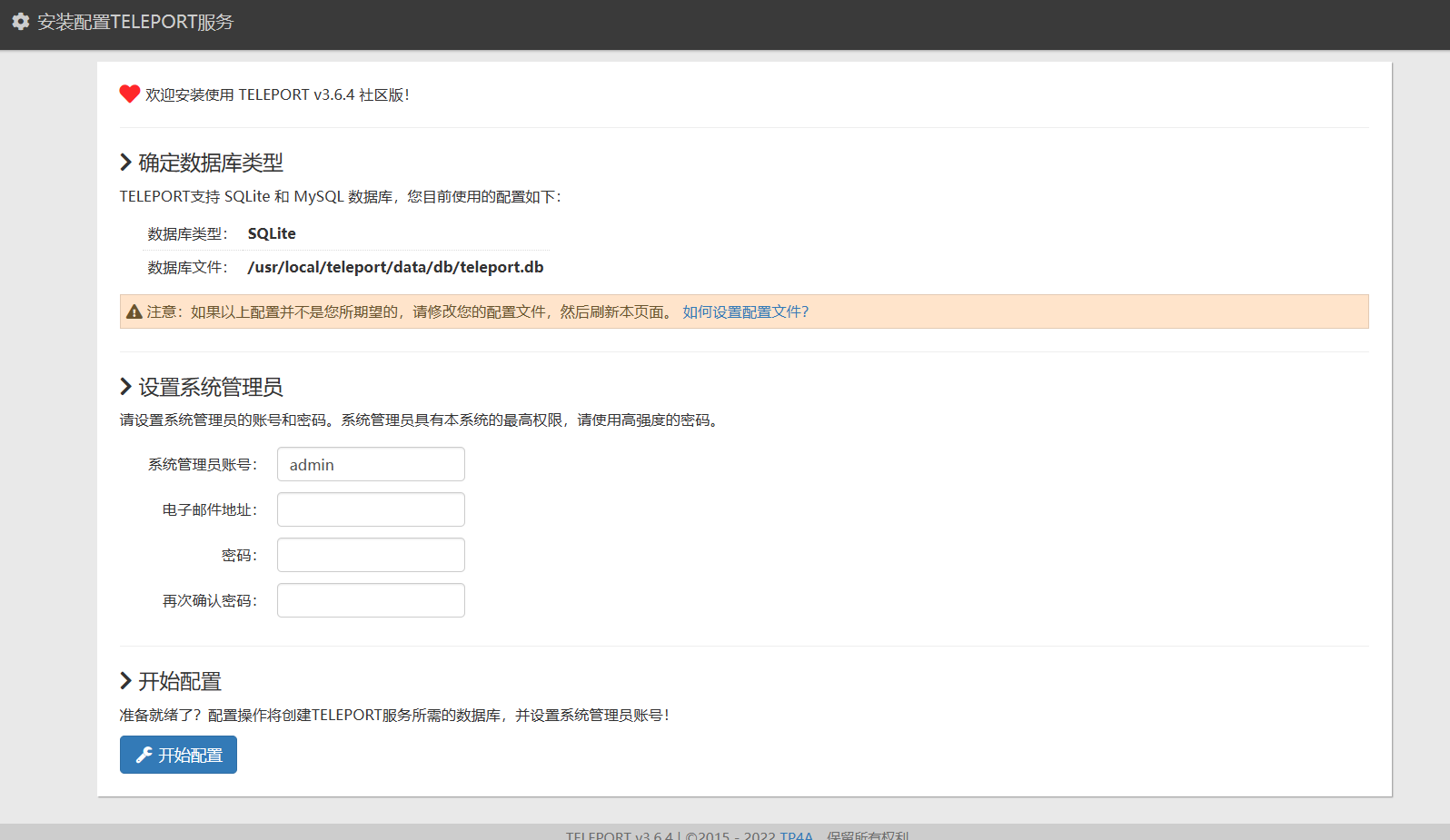Focus the 密码 input field
This screenshot has width=1450, height=840.
[x=371, y=555]
